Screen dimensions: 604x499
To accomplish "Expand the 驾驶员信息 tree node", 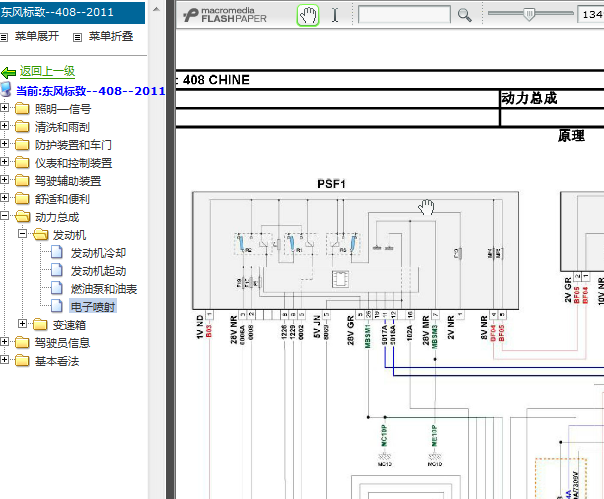I will 4,341.
